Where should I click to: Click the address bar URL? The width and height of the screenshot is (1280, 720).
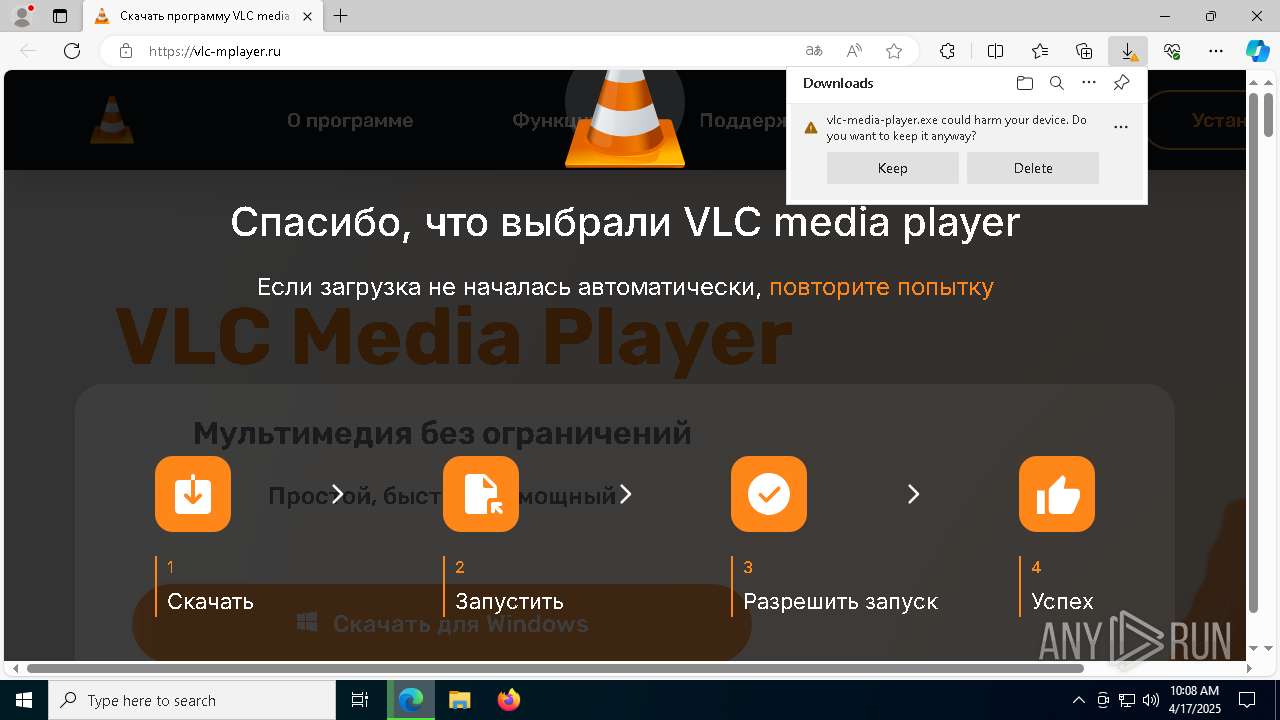[x=215, y=51]
